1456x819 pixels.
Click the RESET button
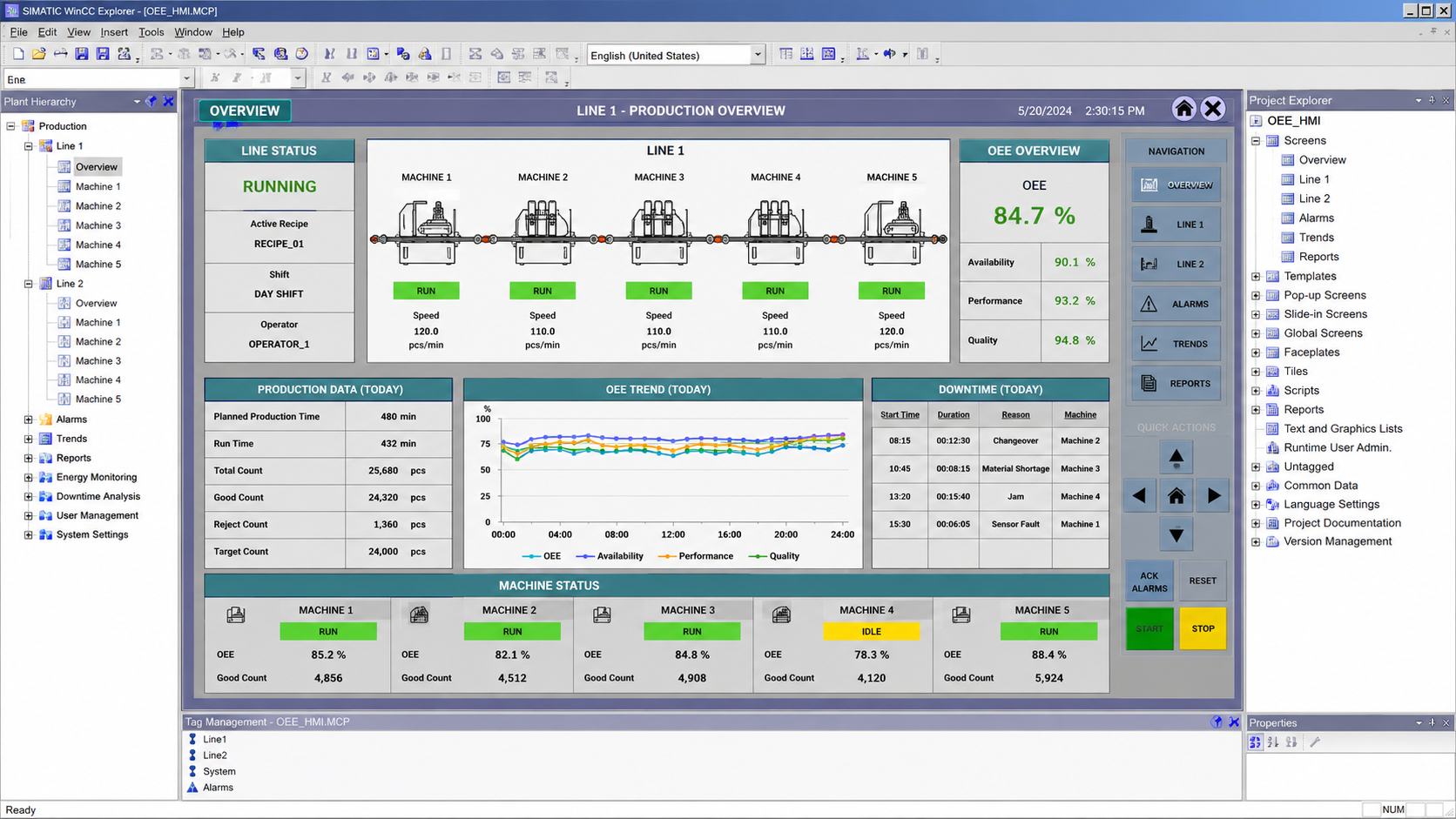tap(1203, 581)
